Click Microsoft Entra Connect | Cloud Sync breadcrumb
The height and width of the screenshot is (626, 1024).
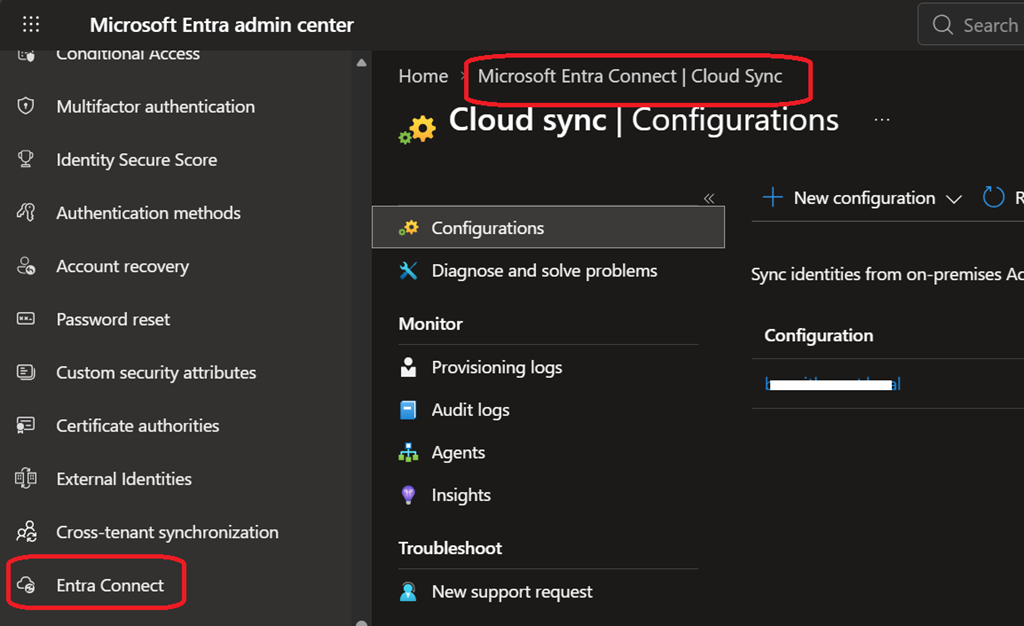click(x=630, y=76)
